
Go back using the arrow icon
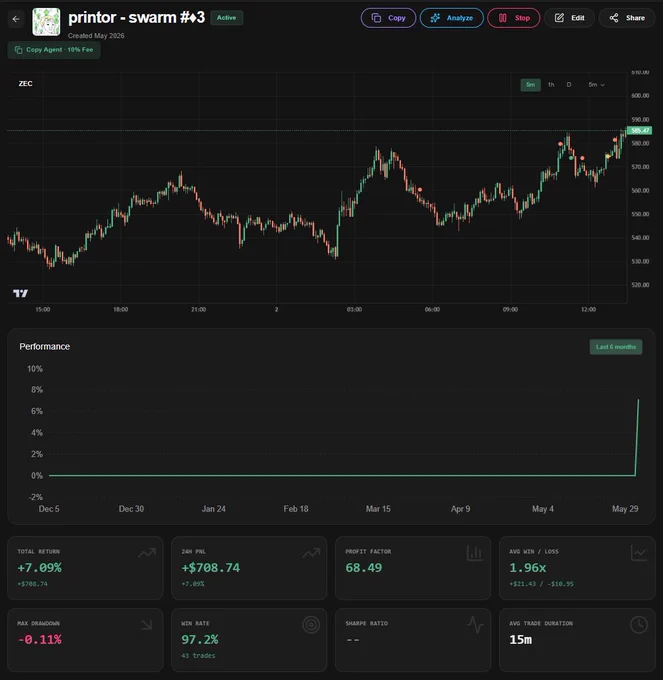coord(16,19)
